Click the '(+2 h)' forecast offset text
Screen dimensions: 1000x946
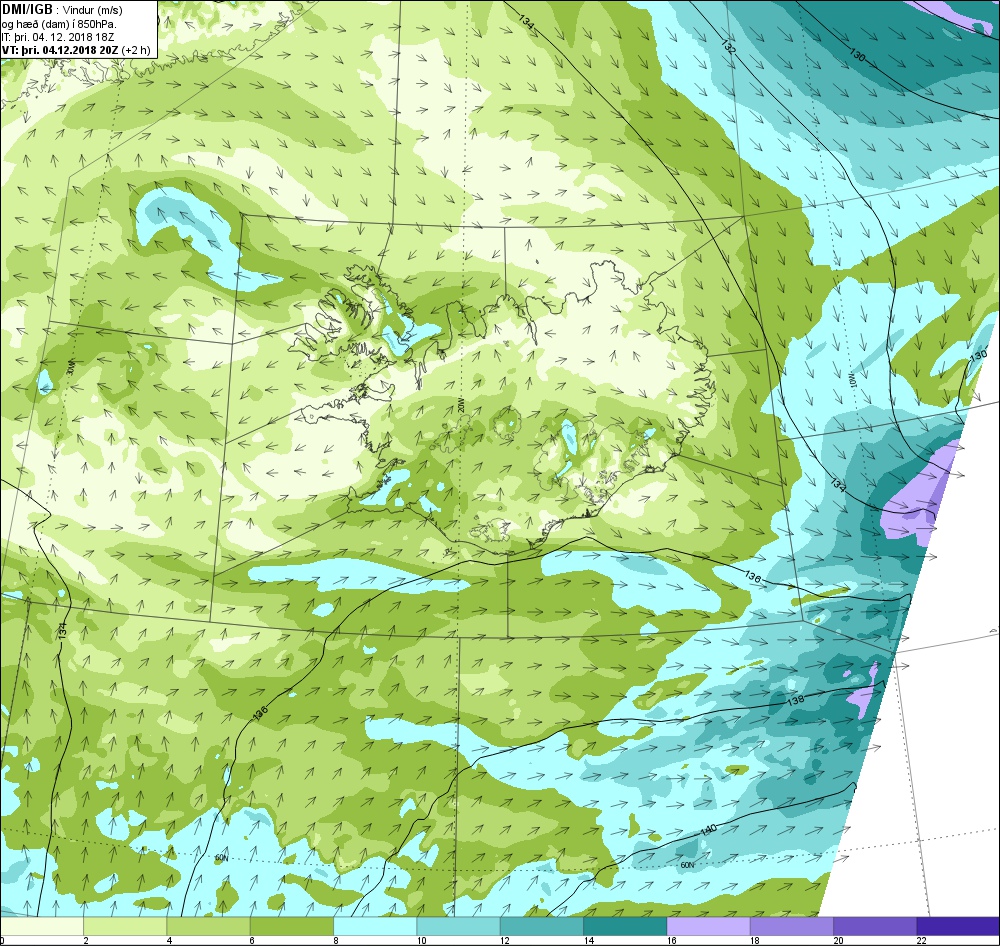pos(136,50)
